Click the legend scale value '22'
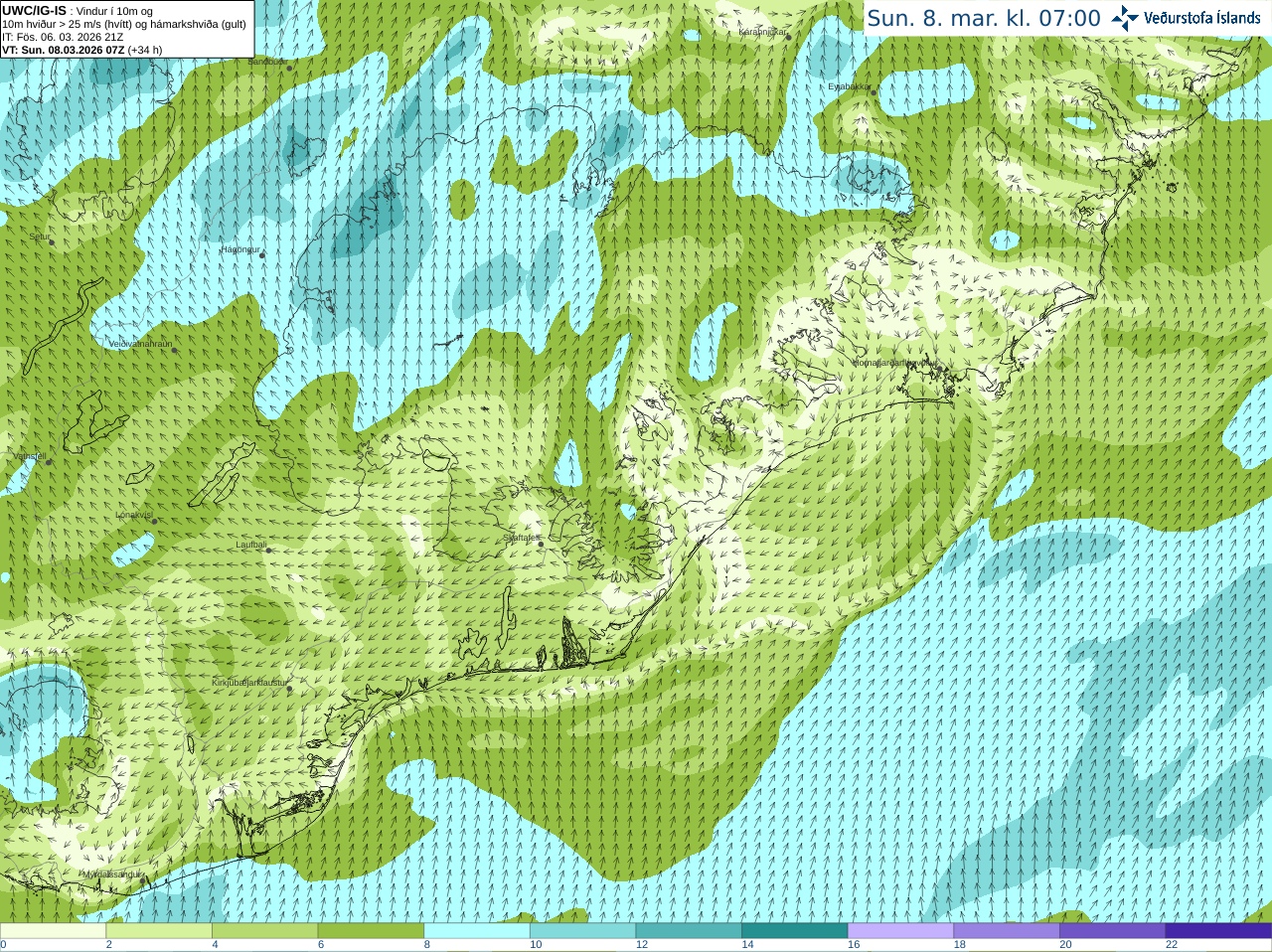Viewport: 1272px width, 952px height. tap(1172, 945)
